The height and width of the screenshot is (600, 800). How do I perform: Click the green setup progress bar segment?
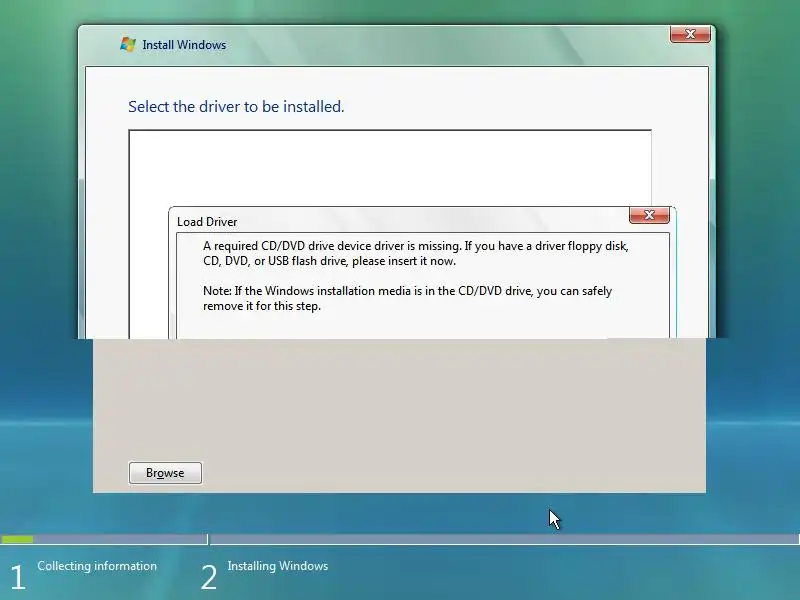(17, 539)
